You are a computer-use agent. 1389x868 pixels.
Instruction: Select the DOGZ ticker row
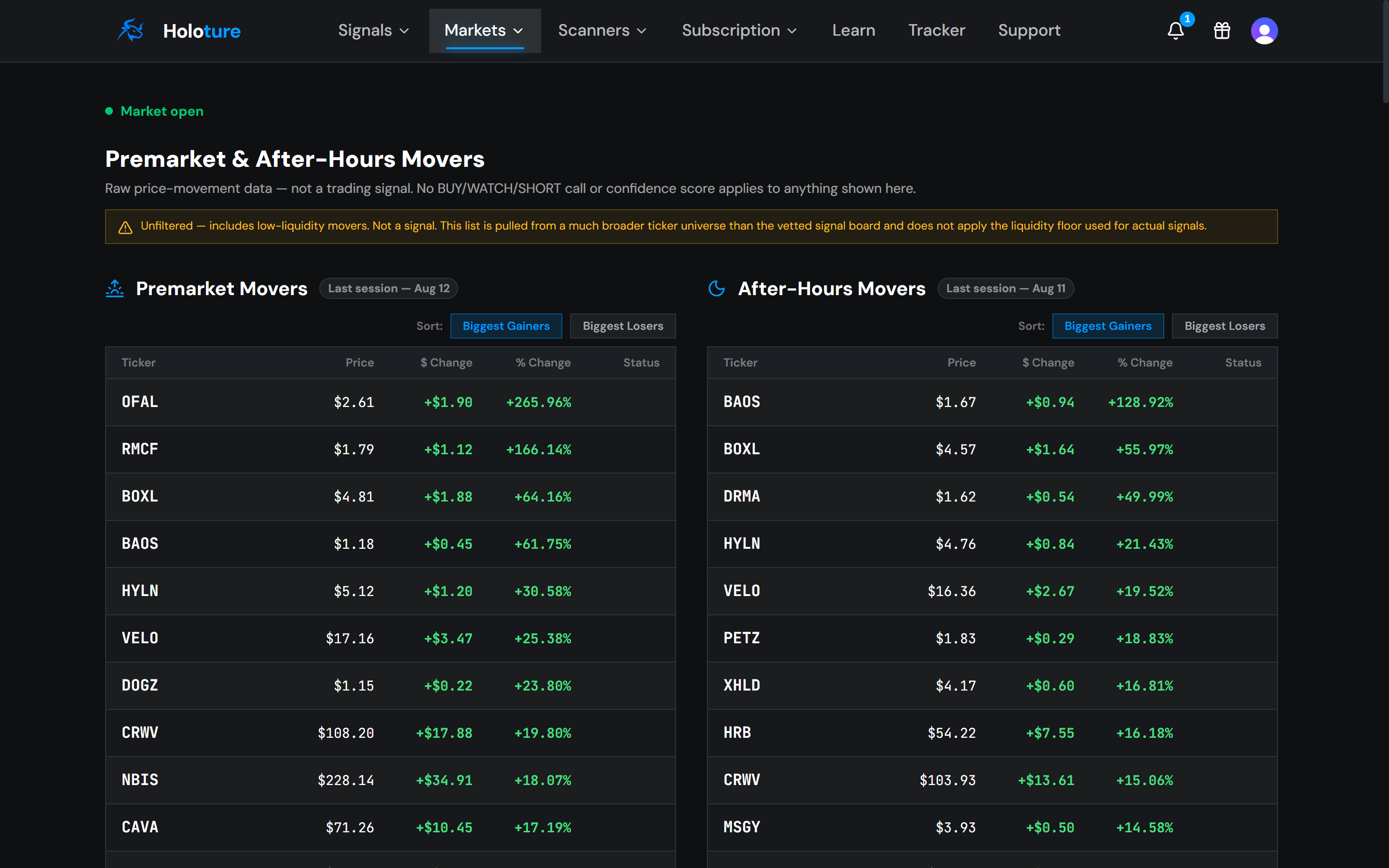(390, 685)
